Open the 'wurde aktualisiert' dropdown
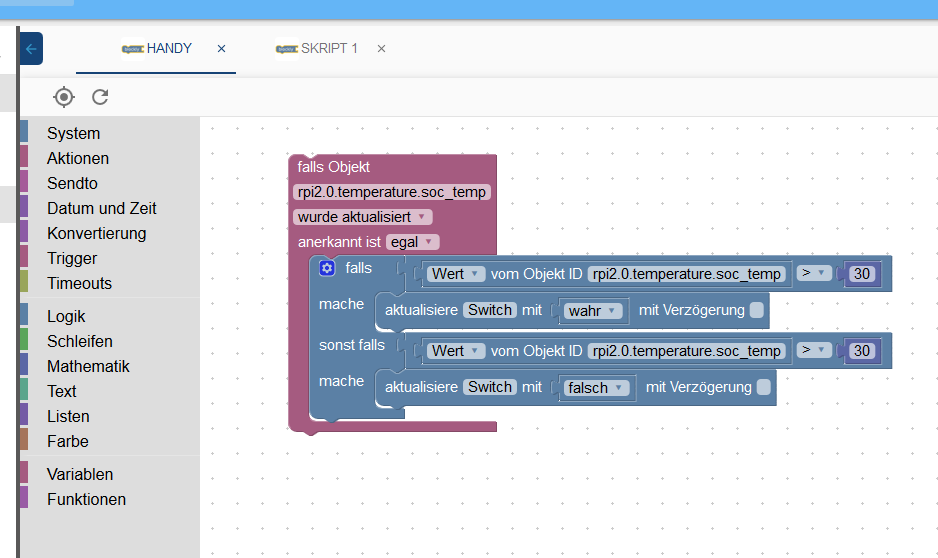 pos(363,217)
